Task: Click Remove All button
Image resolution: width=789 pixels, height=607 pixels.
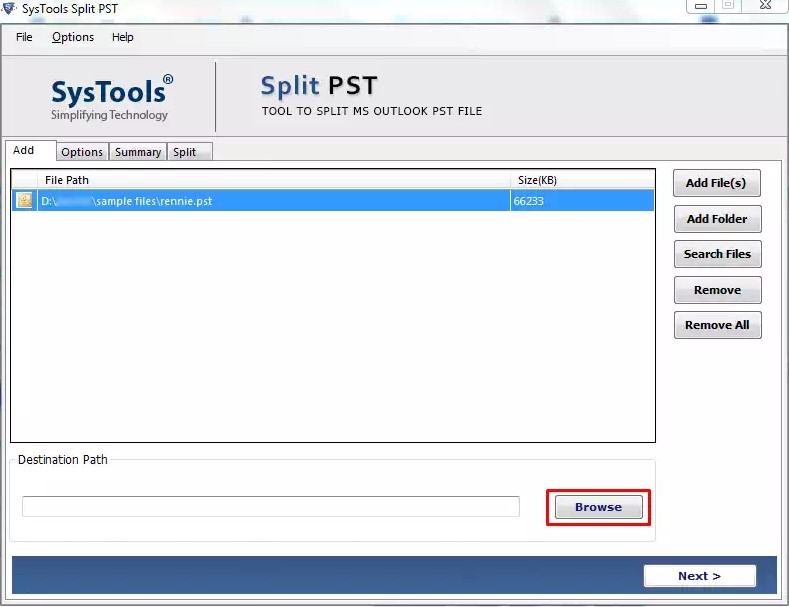Action: [717, 325]
